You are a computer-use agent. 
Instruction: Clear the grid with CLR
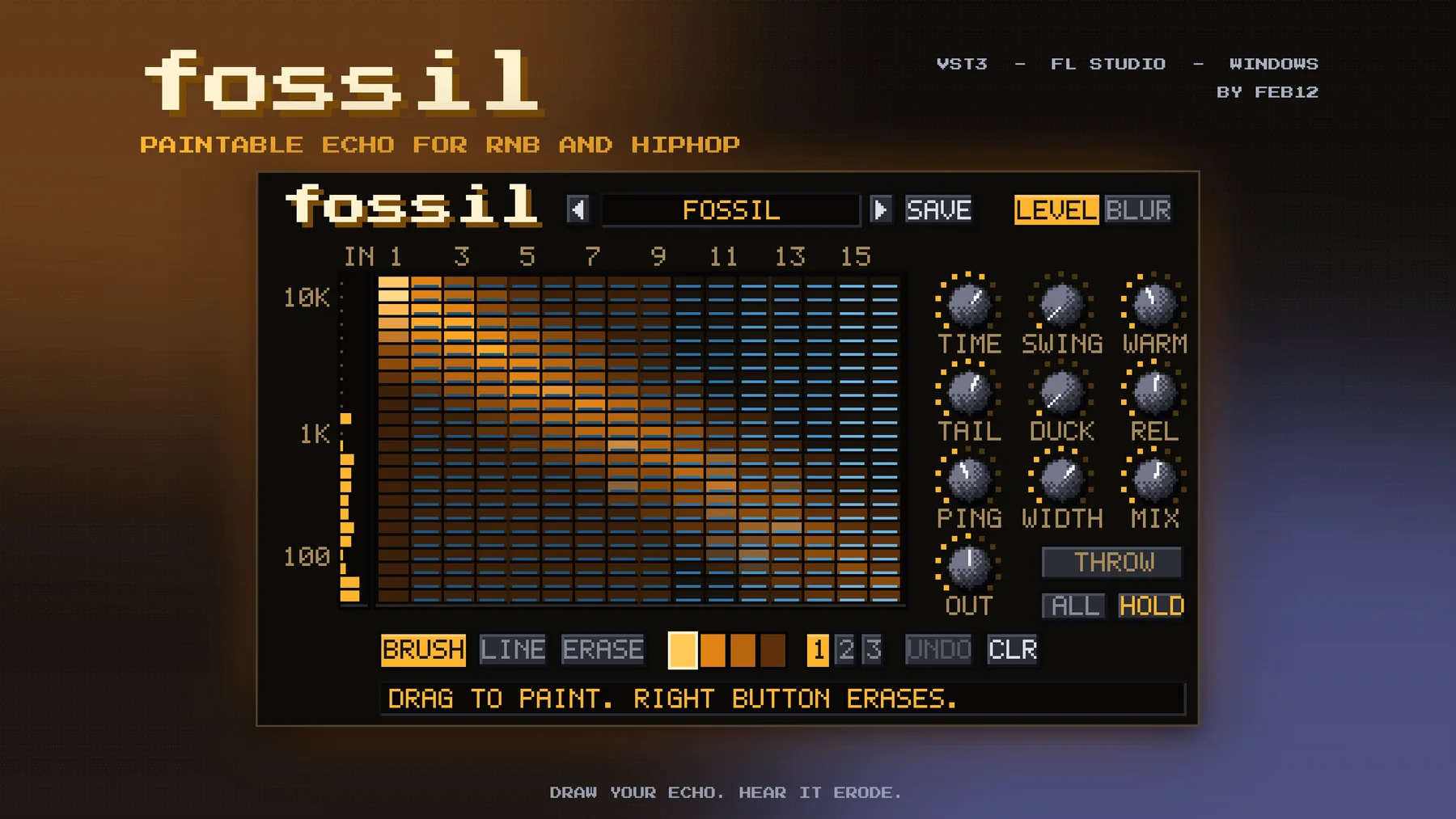click(1012, 650)
